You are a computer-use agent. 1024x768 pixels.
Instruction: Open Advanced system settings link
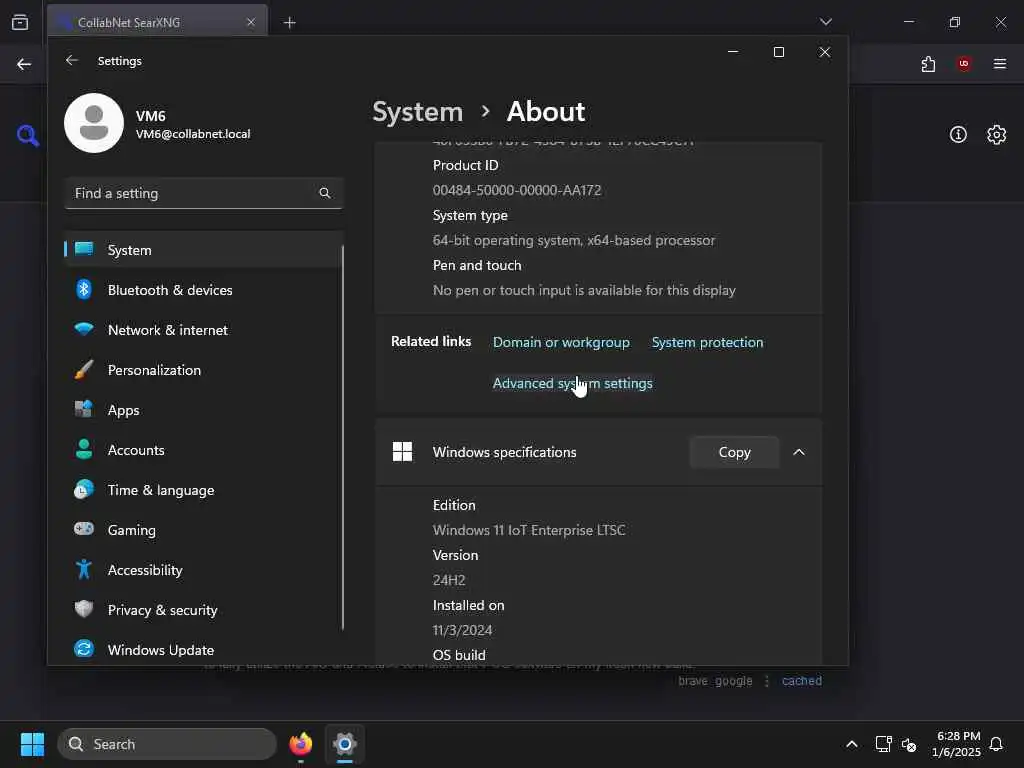[x=572, y=383]
